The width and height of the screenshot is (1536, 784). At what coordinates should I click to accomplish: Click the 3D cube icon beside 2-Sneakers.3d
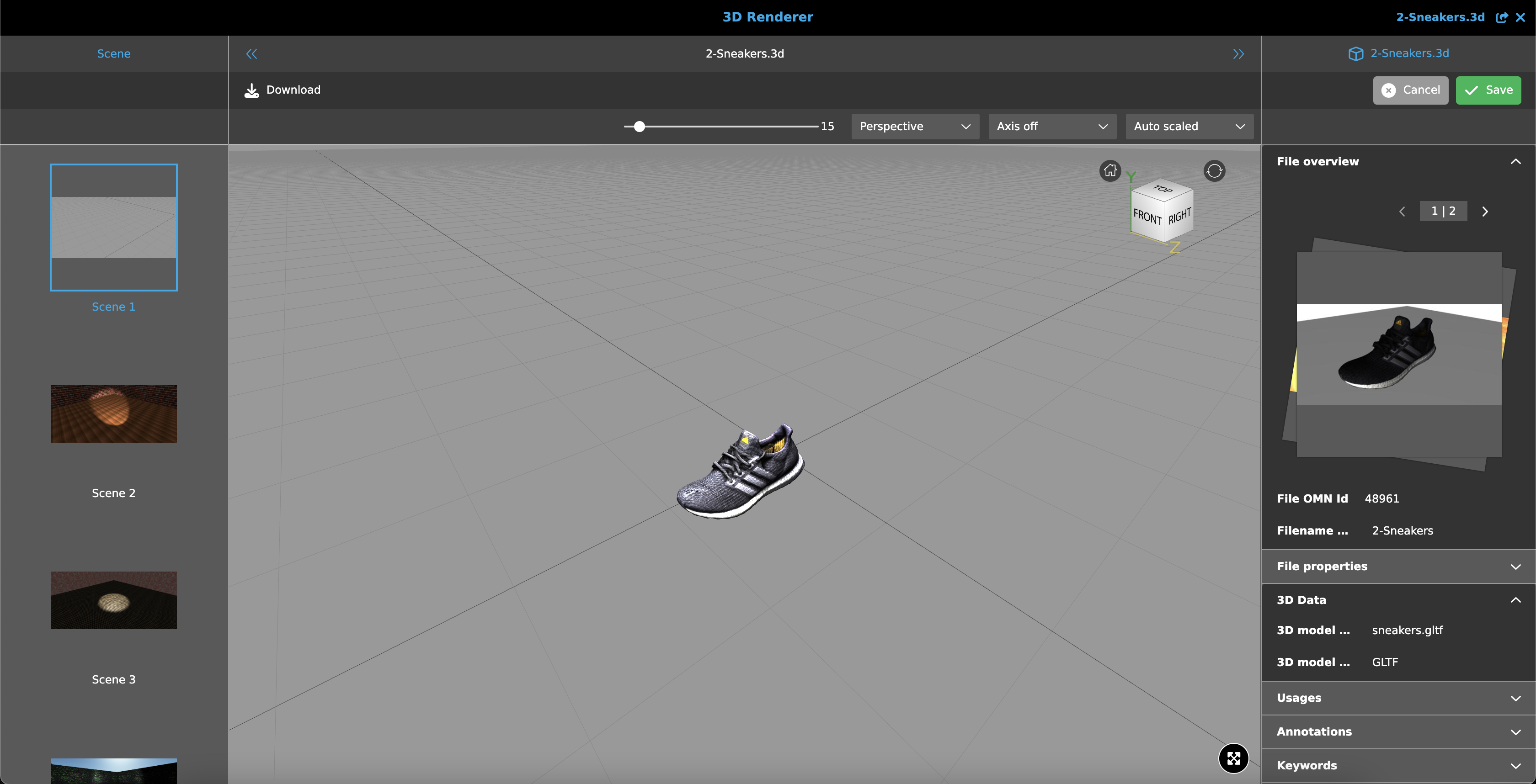pyautogui.click(x=1355, y=53)
